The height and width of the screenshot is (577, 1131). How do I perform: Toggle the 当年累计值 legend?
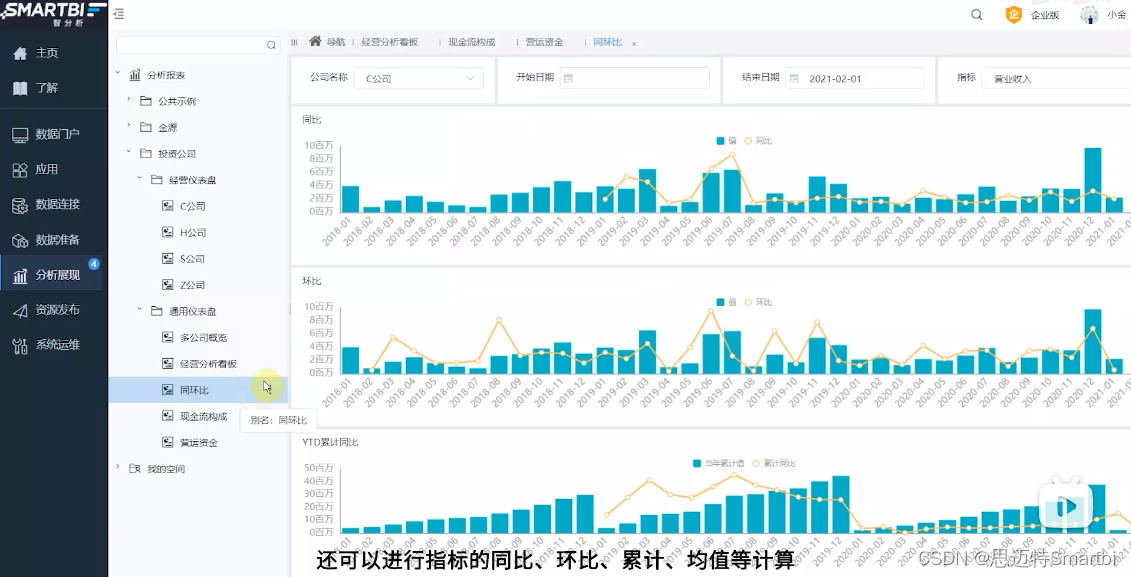718,463
